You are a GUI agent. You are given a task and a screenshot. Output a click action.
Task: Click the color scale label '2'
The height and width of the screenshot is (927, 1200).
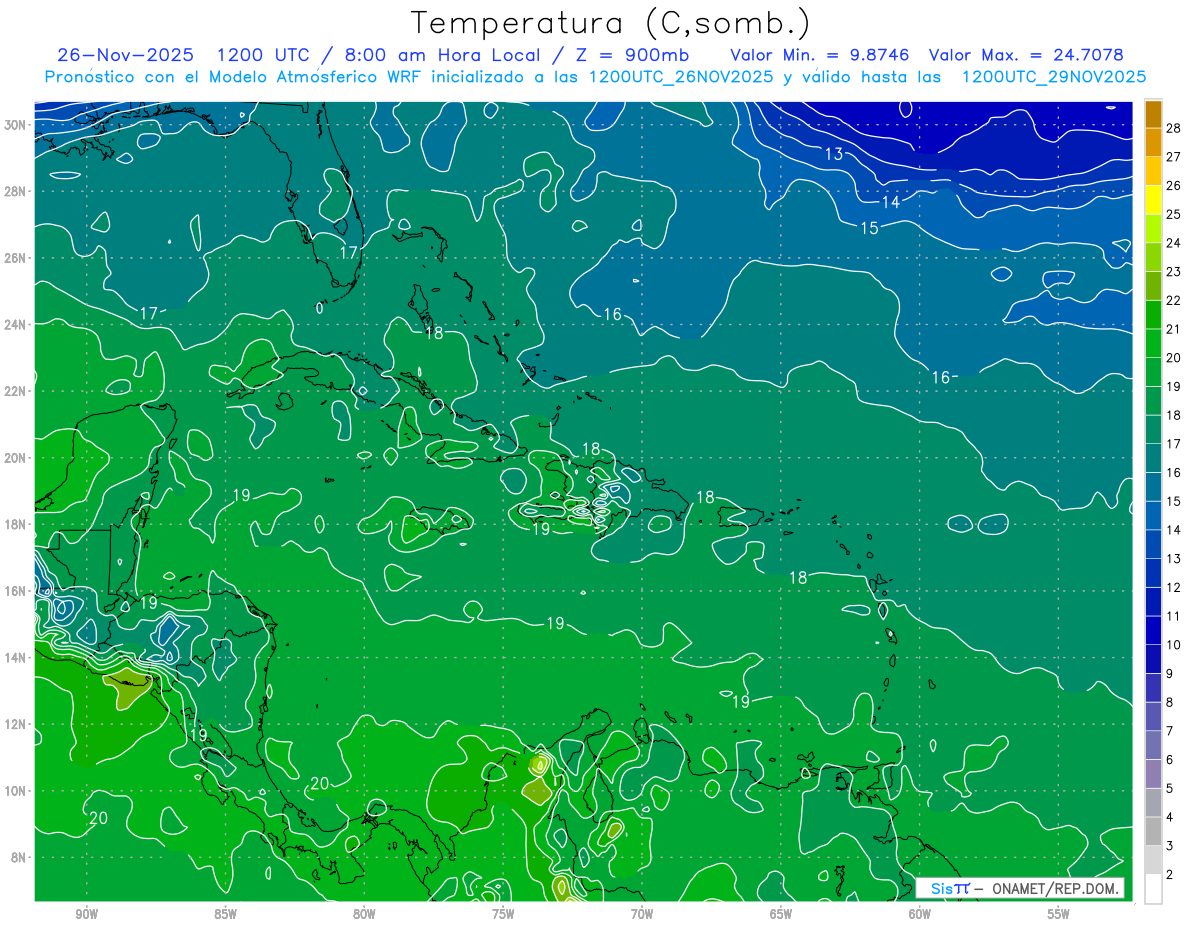[1170, 875]
